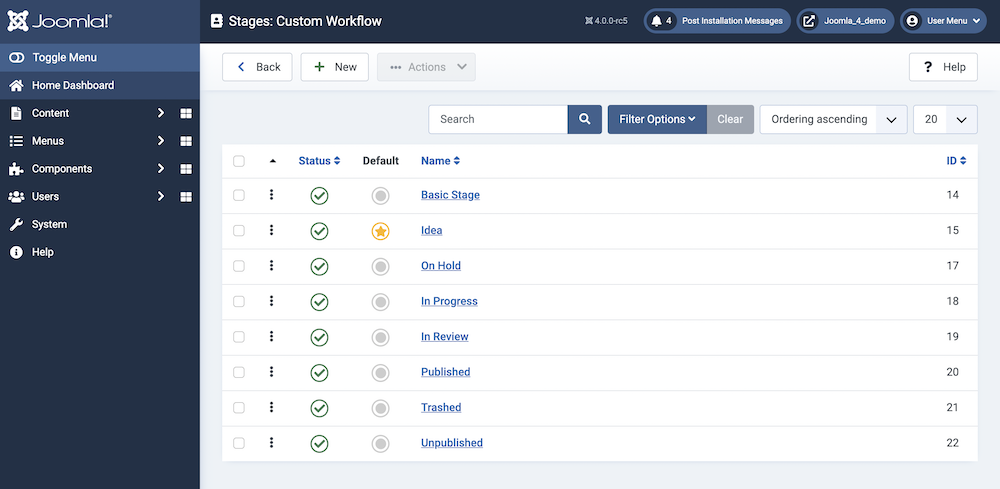Click the Users dashboard grid icon

click(x=186, y=197)
